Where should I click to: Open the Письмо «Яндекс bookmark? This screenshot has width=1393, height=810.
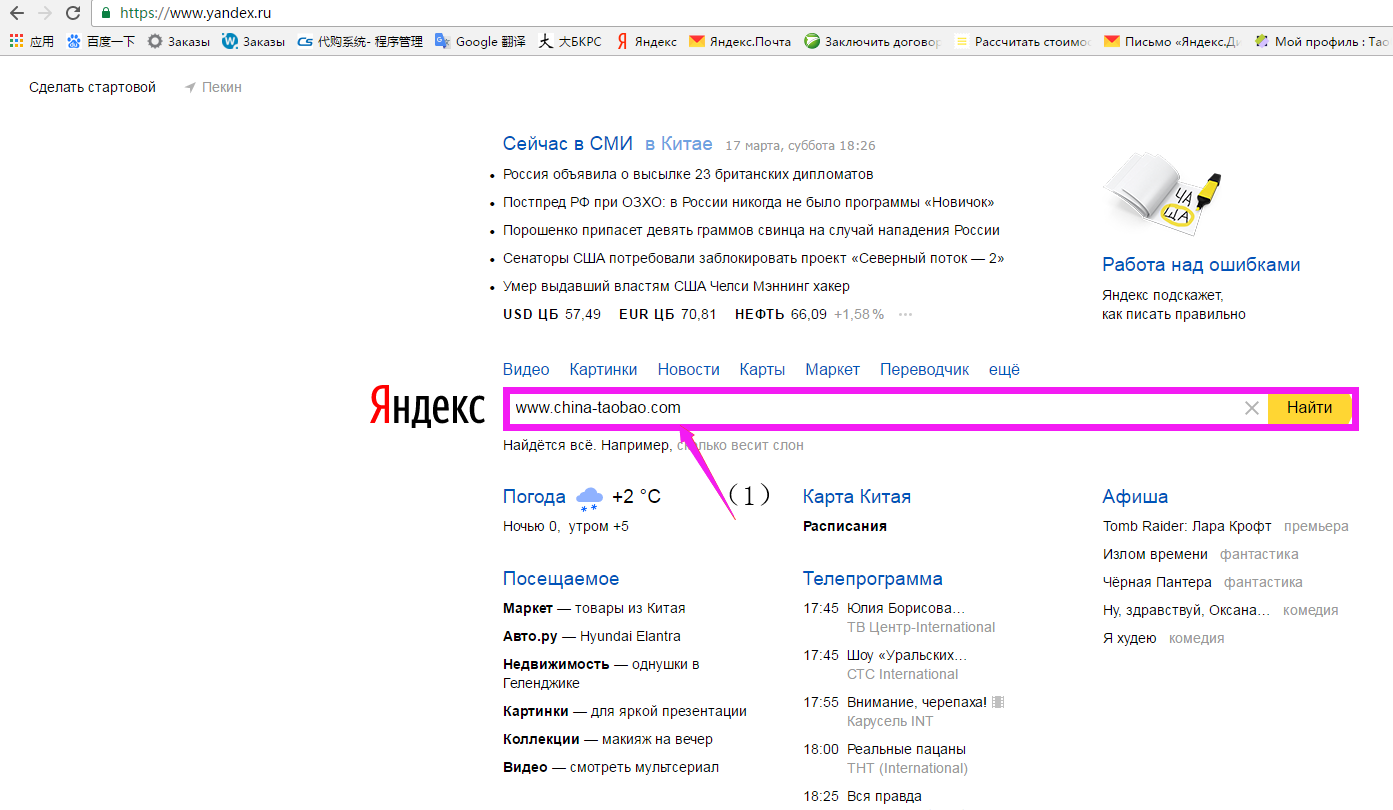tap(1172, 42)
